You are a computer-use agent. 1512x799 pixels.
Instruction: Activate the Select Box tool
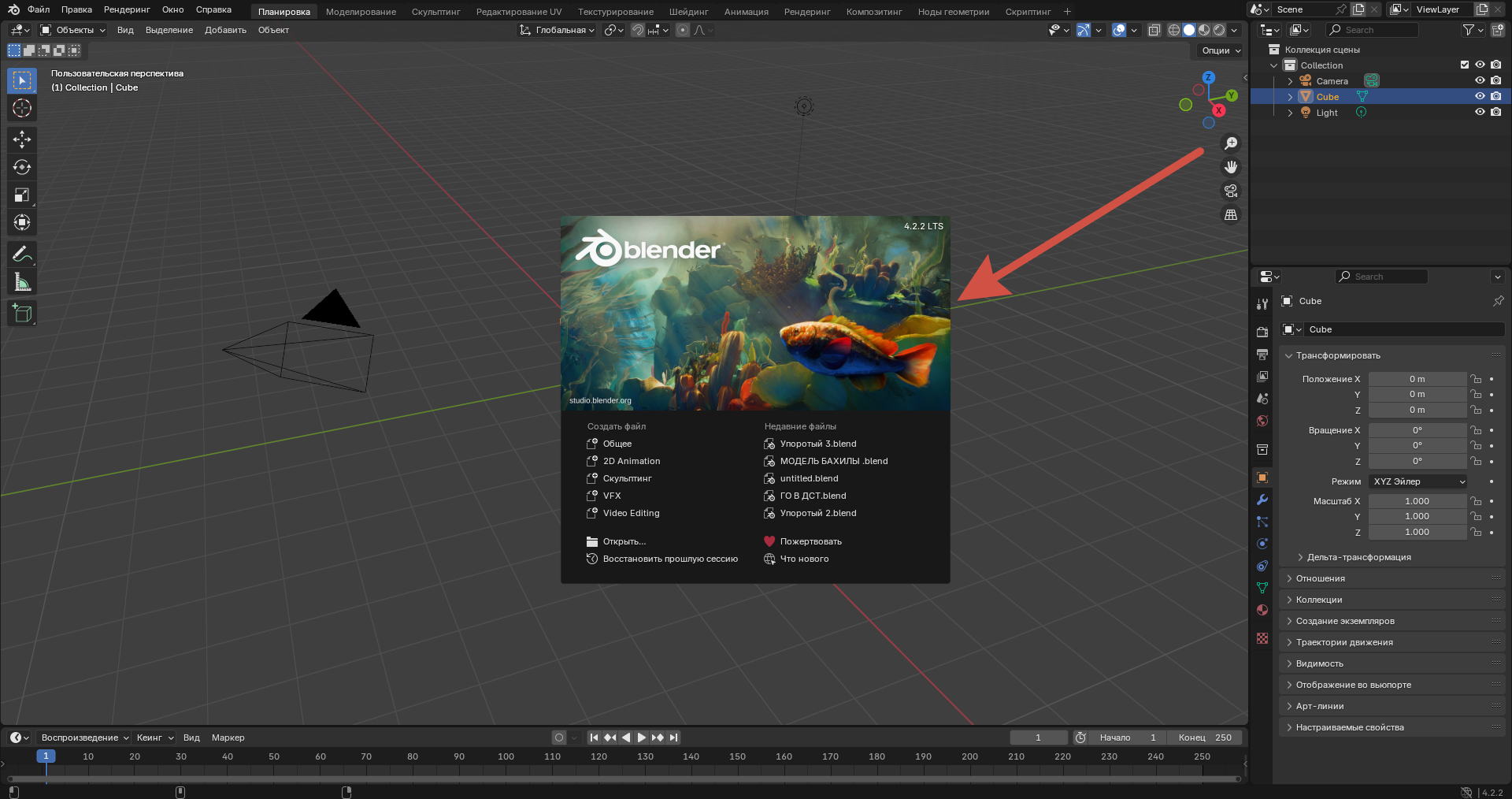tap(22, 80)
